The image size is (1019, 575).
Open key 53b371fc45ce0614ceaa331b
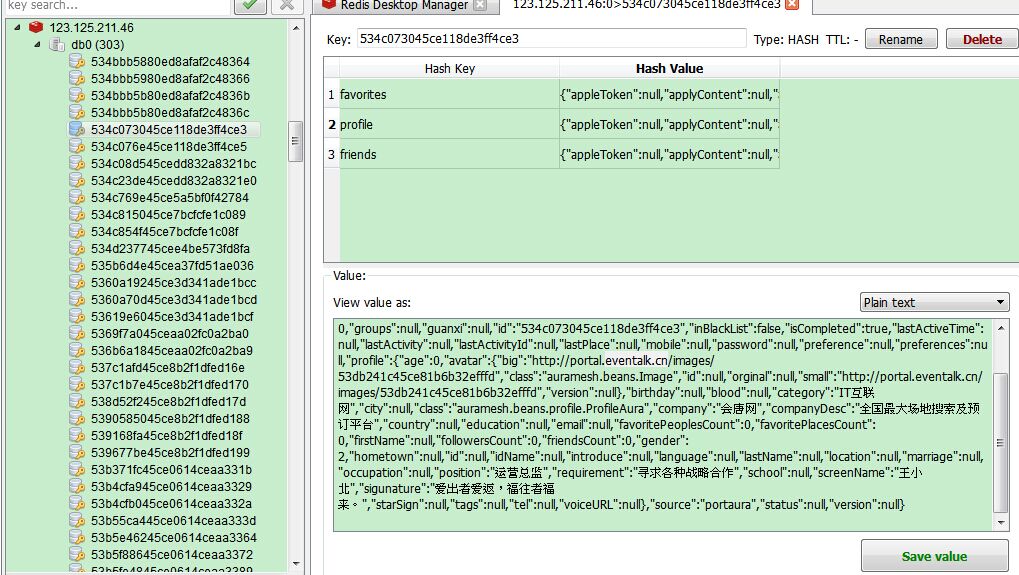coord(172,469)
